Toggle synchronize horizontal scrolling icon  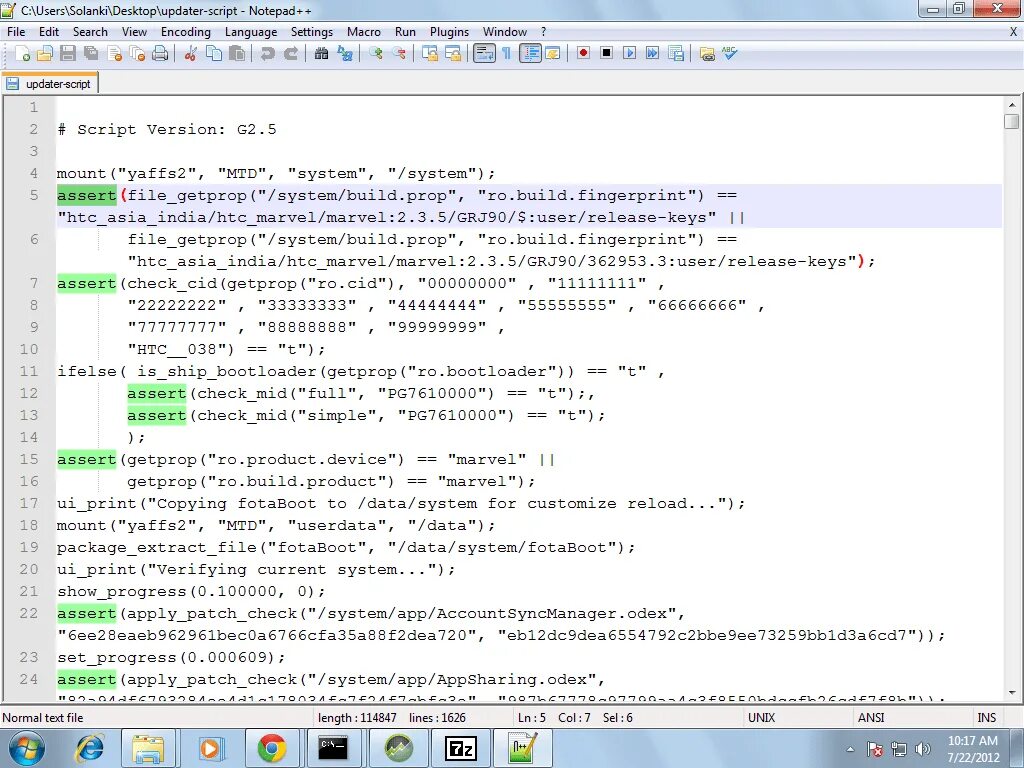tap(453, 54)
